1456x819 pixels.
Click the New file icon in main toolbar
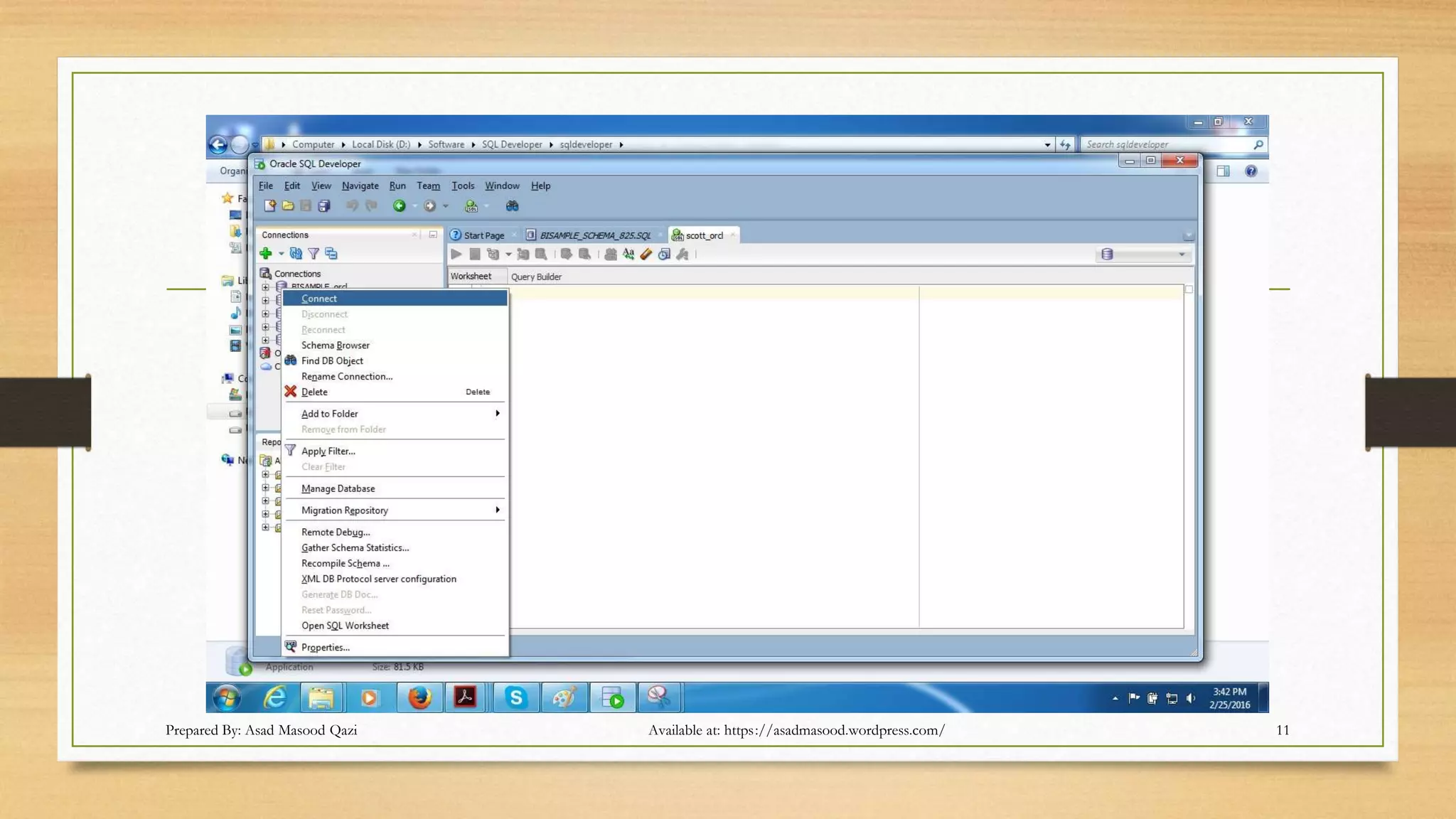[x=269, y=206]
